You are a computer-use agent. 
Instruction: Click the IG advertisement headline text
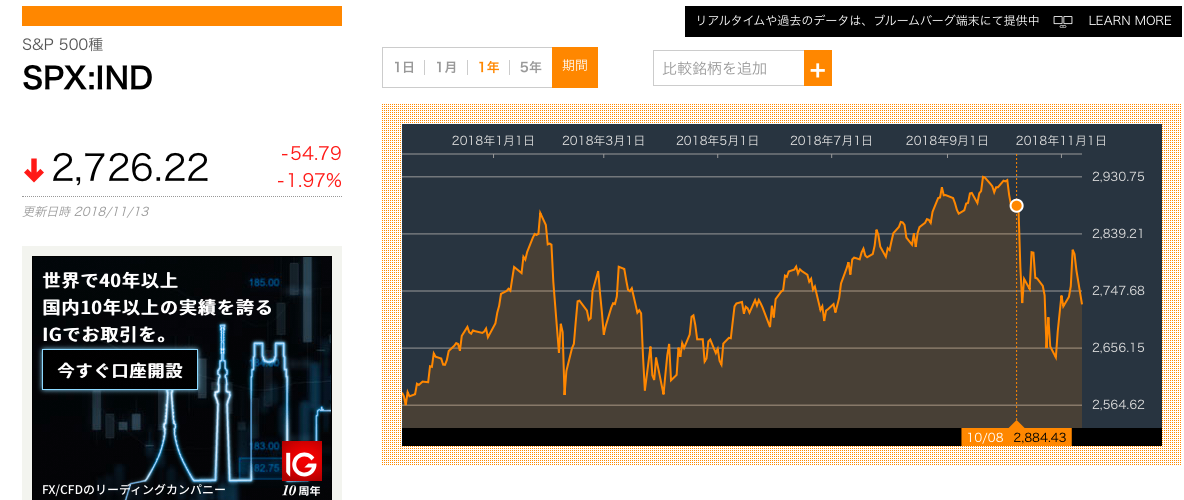click(157, 307)
